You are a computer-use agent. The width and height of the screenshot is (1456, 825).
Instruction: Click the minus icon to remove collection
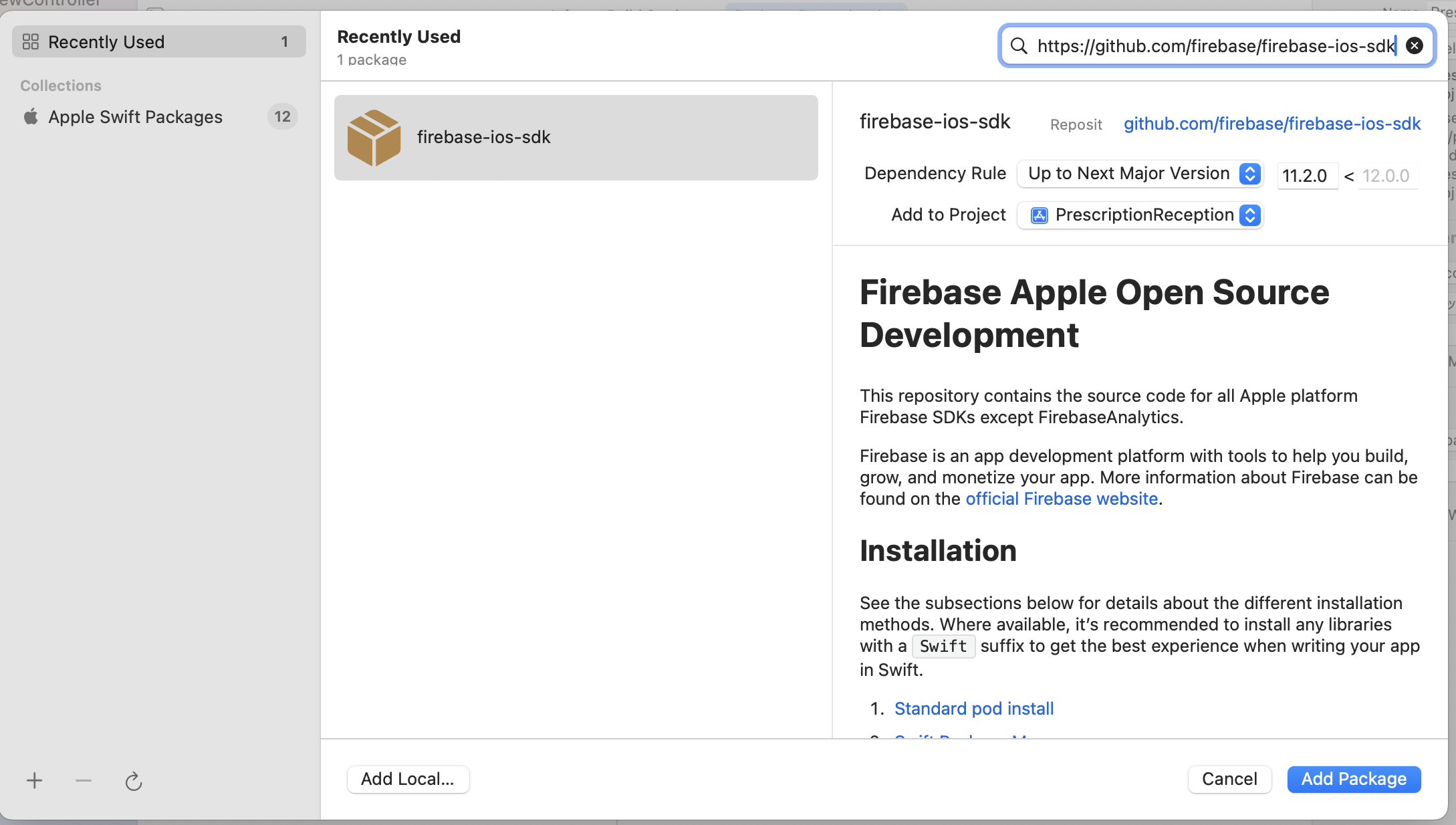coord(84,780)
